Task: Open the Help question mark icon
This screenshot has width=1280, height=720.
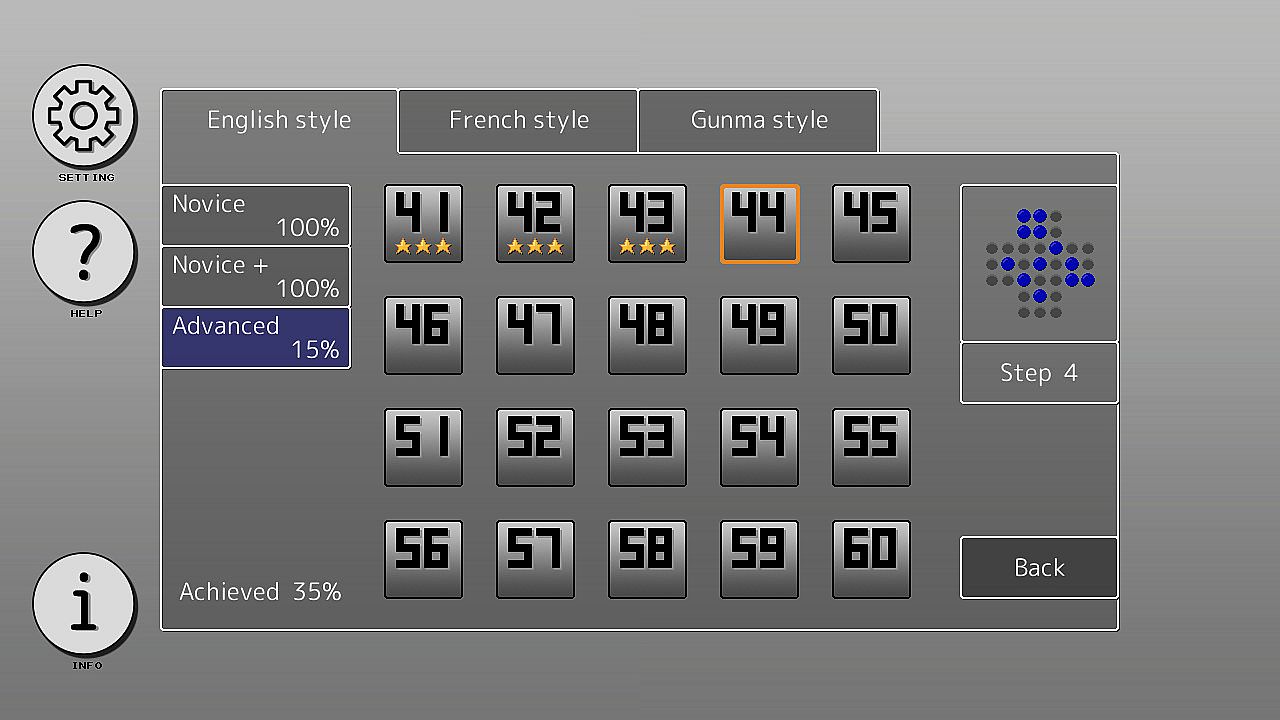Action: tap(84, 251)
